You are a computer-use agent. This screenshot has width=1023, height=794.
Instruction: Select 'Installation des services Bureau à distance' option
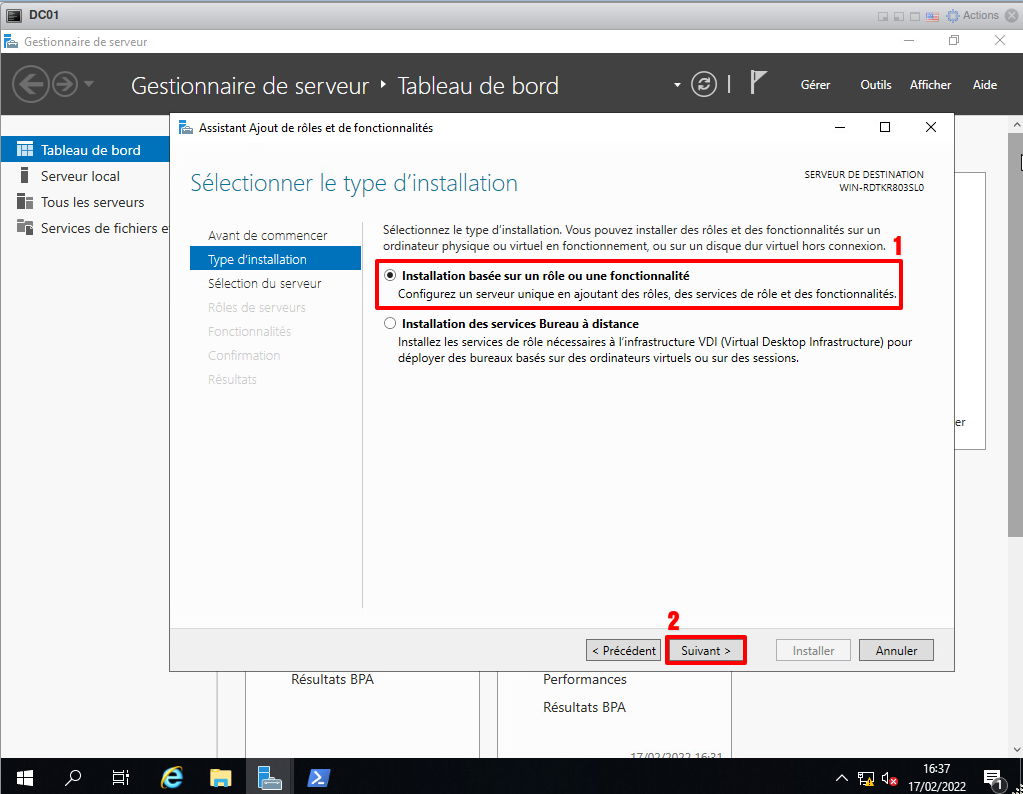[390, 324]
